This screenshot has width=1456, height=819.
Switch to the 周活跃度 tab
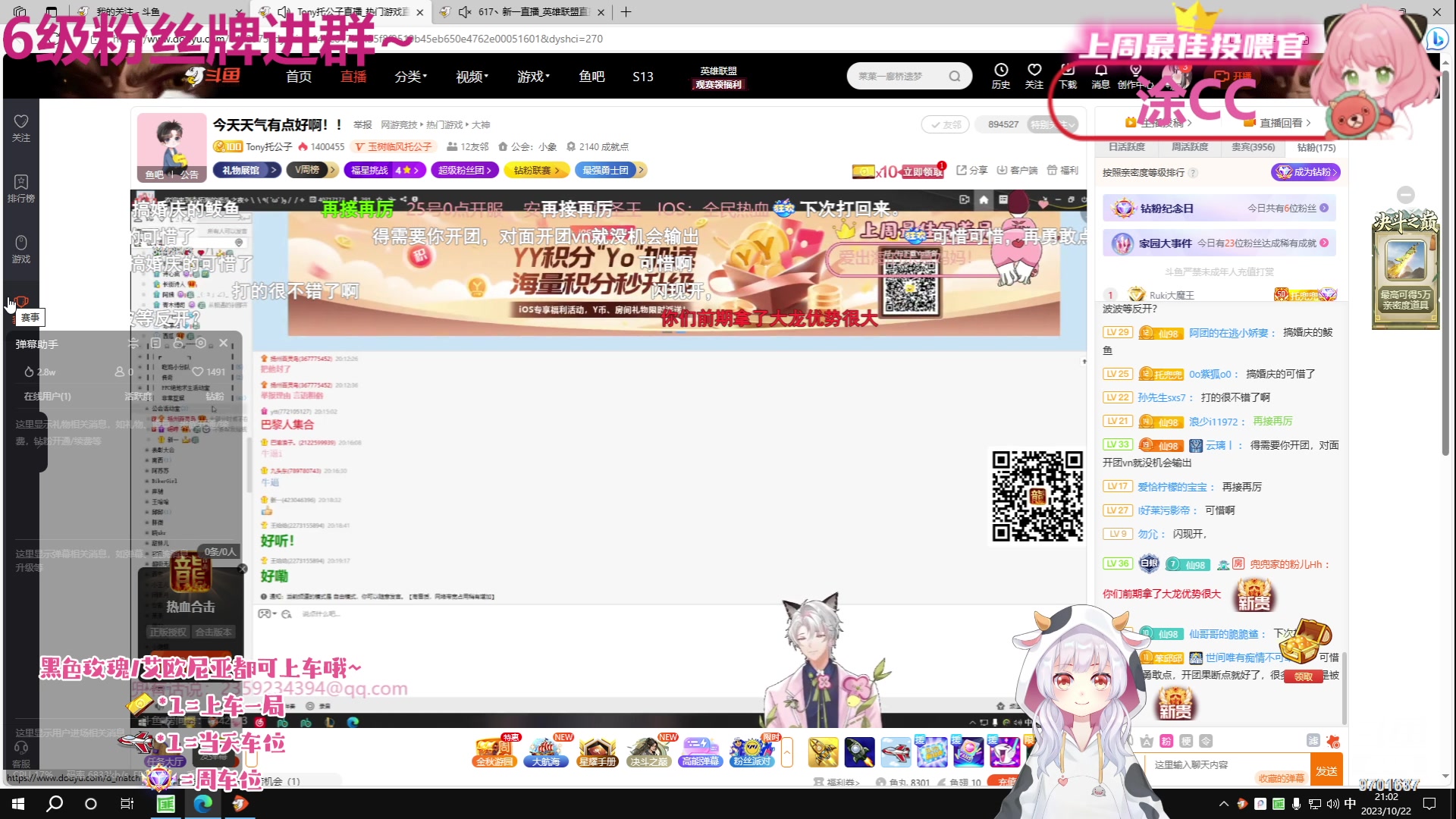tap(1190, 147)
